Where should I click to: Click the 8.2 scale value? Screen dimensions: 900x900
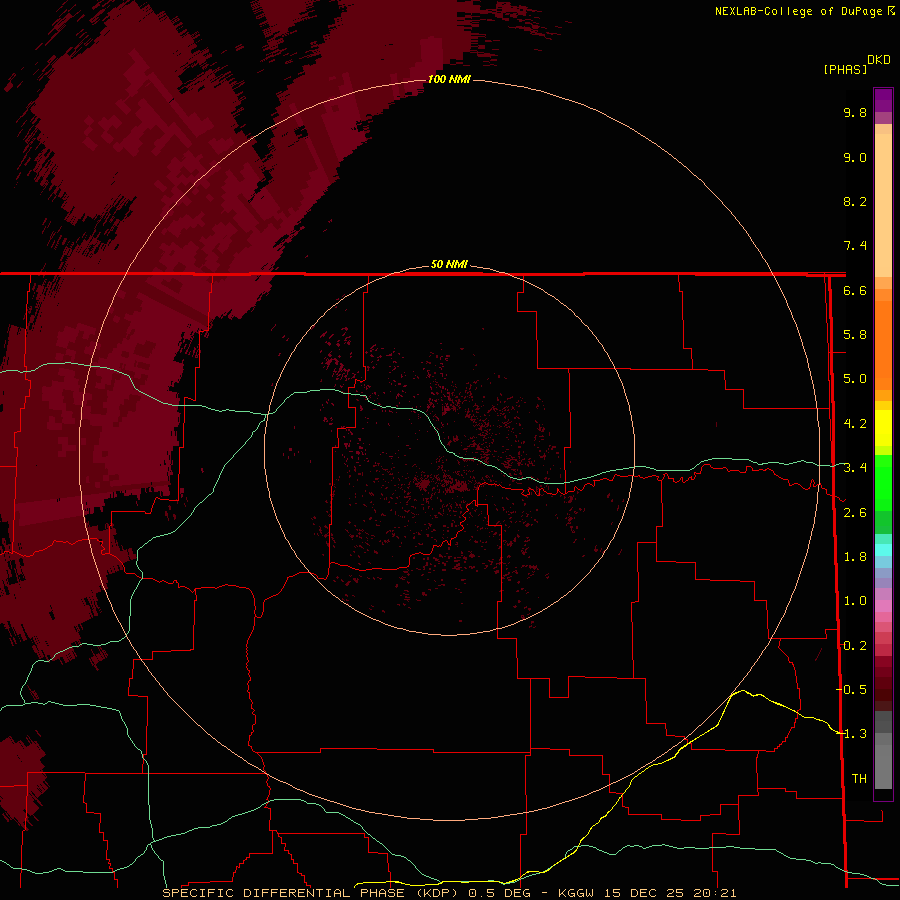point(855,201)
